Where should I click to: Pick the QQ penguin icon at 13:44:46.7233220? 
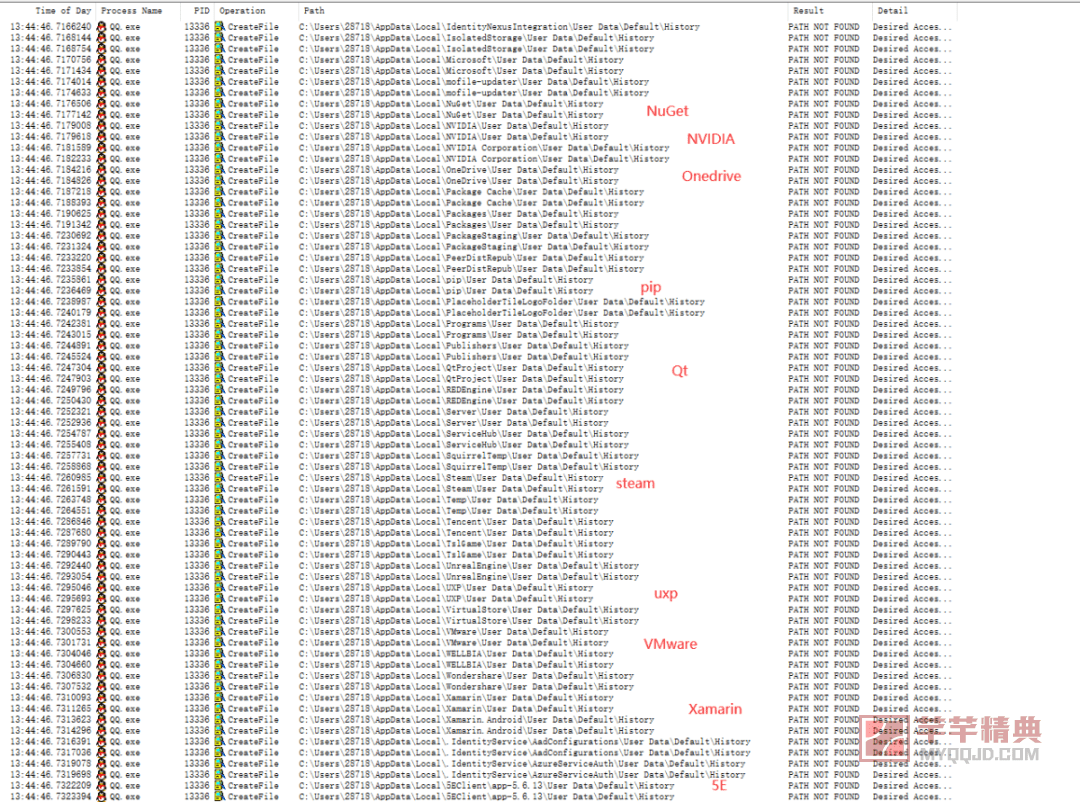coord(102,258)
